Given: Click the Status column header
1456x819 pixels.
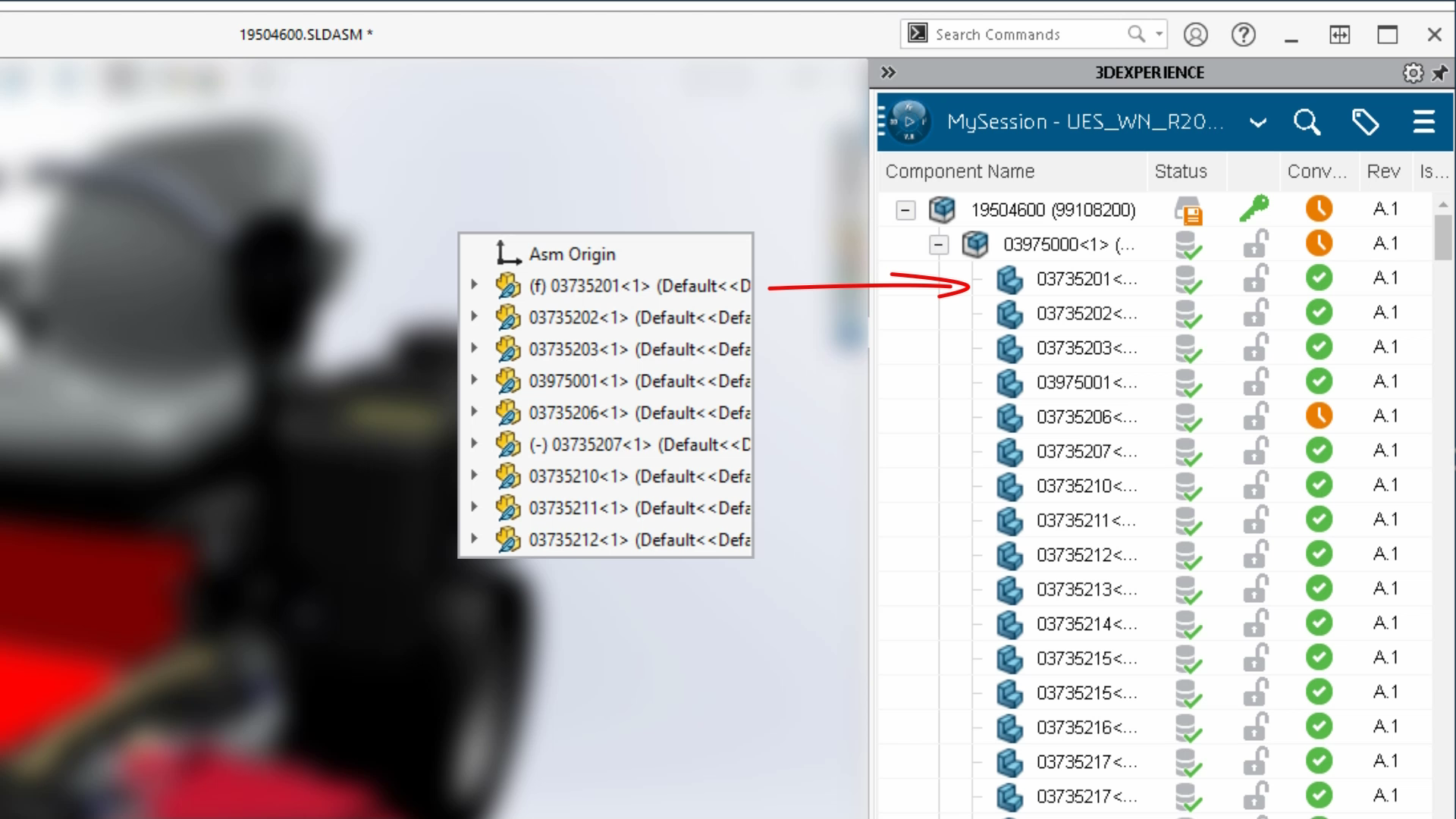Looking at the screenshot, I should click(x=1181, y=171).
